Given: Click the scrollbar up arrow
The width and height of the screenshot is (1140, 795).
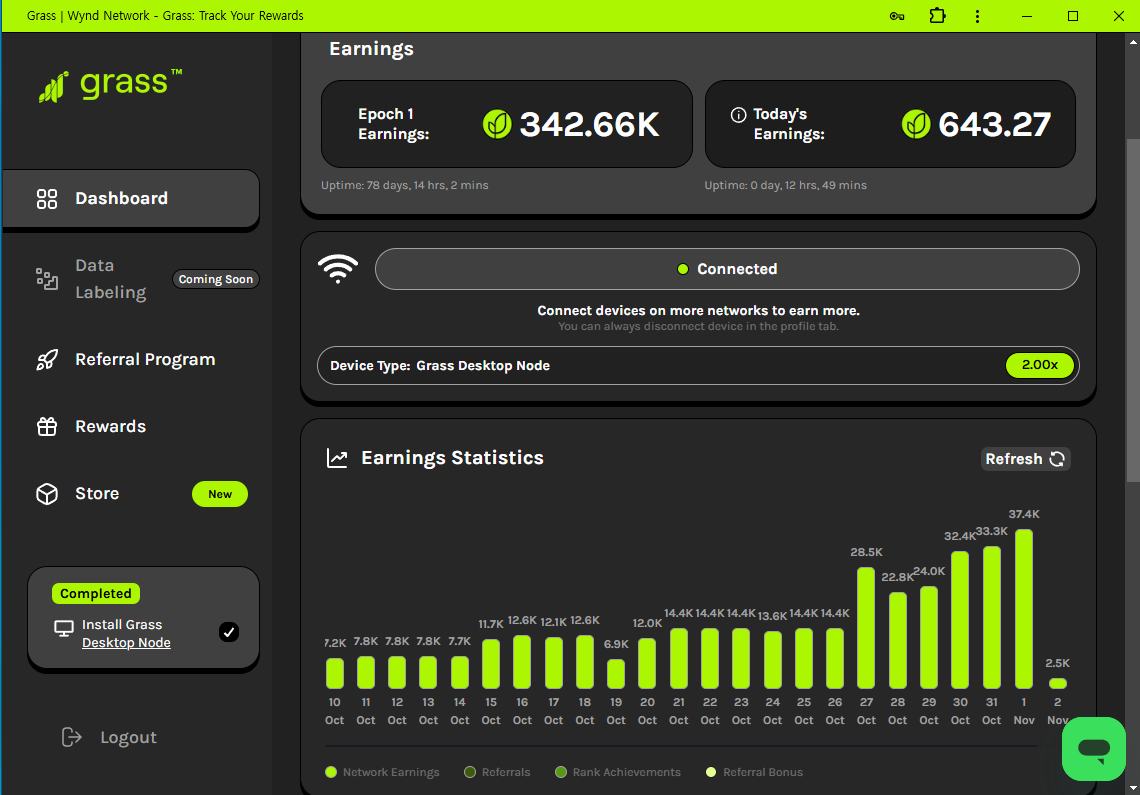Looking at the screenshot, I should (x=1133, y=41).
